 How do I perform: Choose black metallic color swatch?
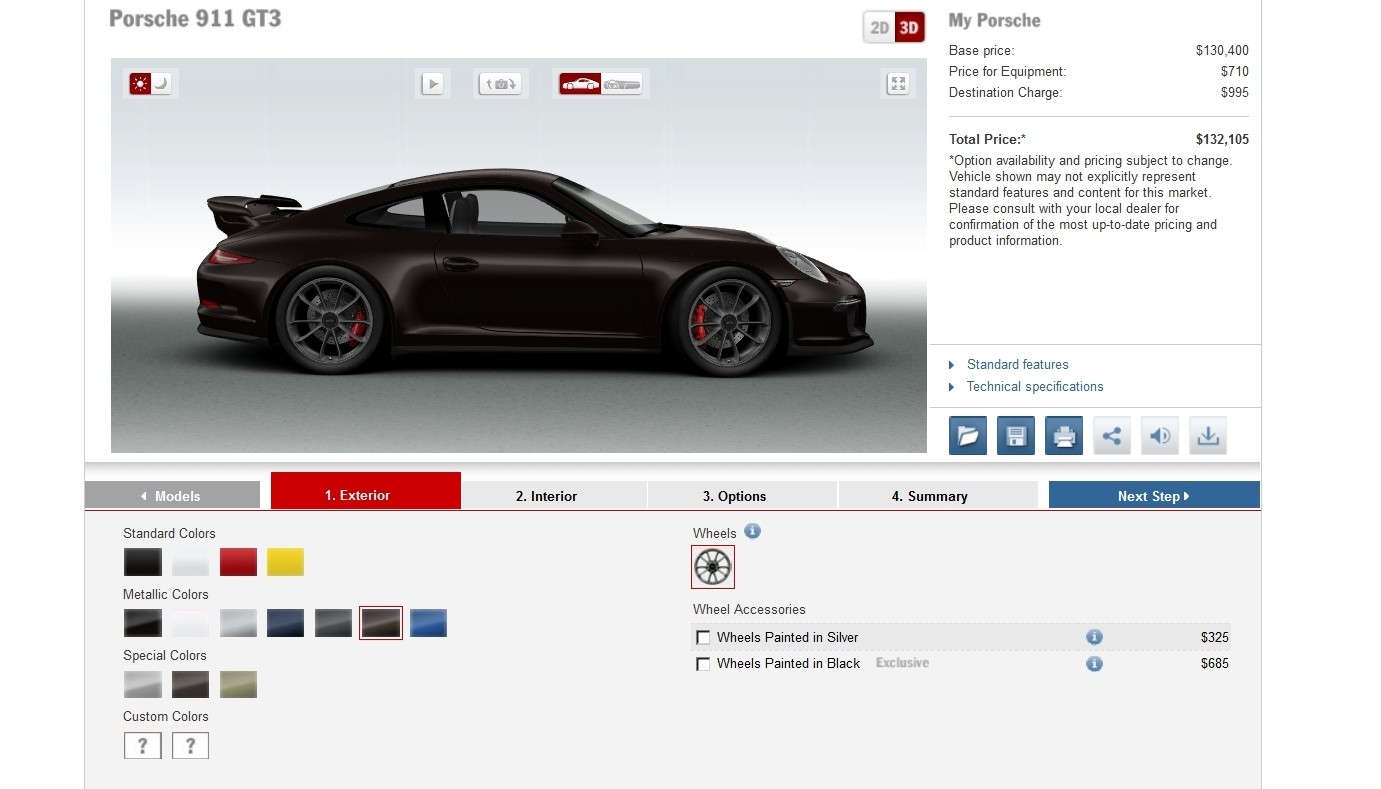click(x=143, y=623)
